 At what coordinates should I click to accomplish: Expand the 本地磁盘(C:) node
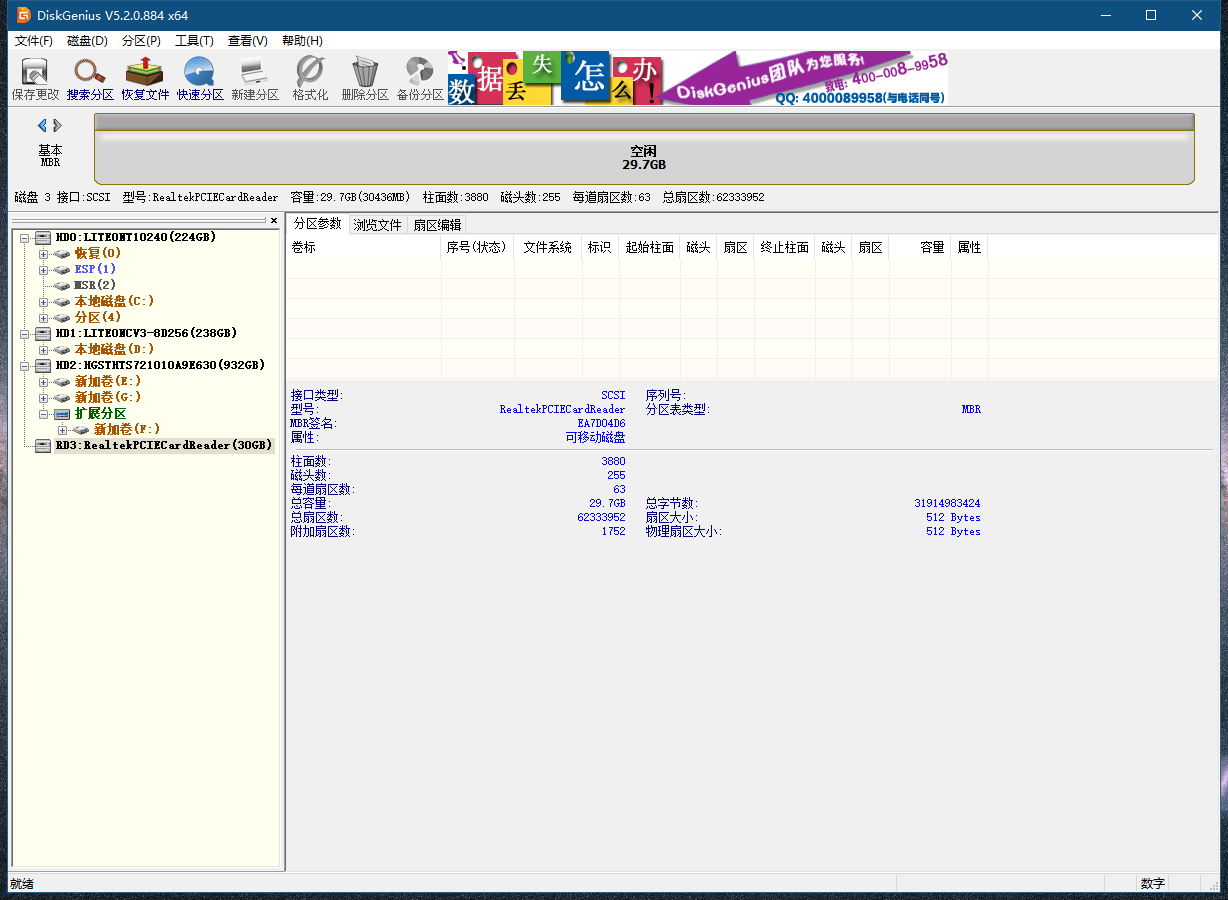43,301
